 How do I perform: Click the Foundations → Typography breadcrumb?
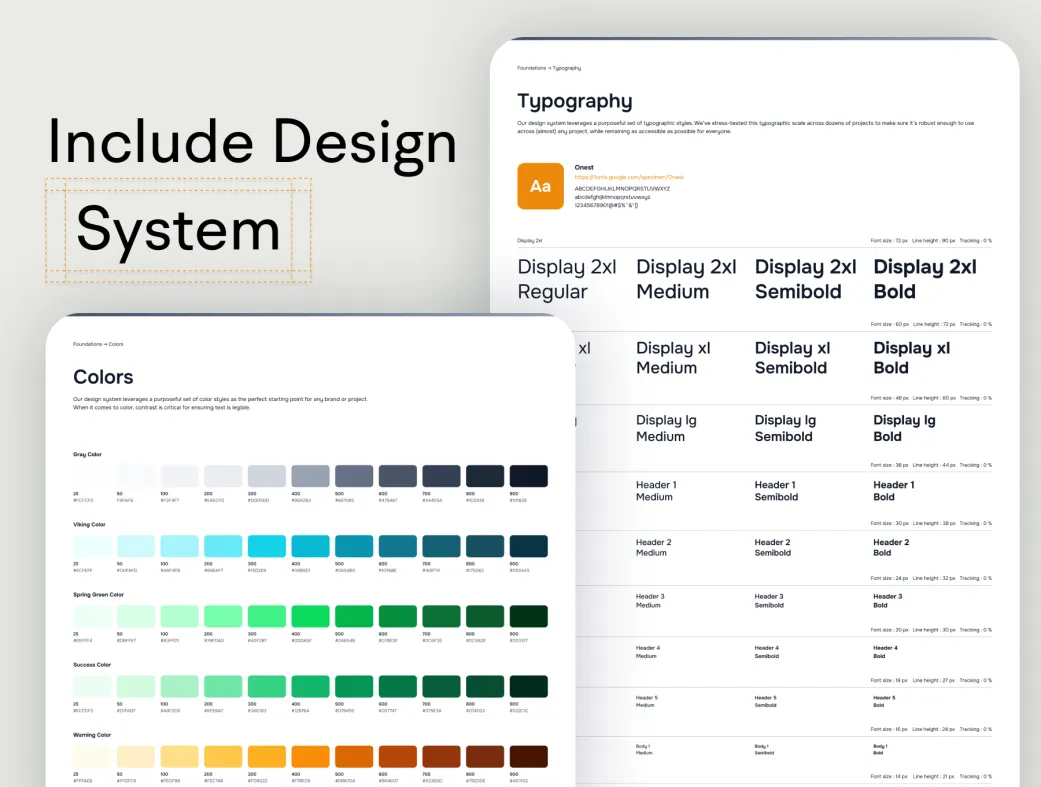[549, 68]
